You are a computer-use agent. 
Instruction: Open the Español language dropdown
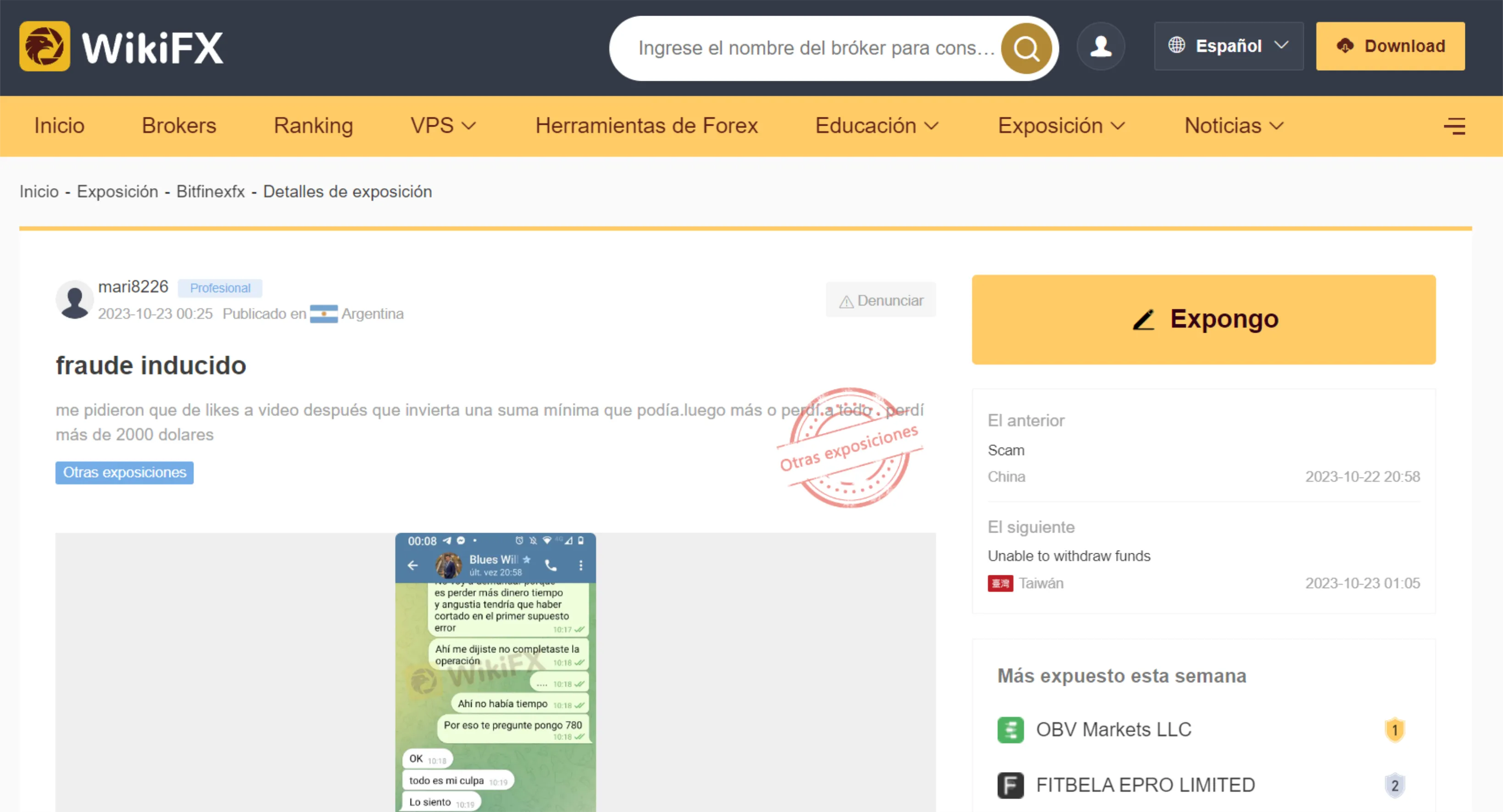(1228, 46)
